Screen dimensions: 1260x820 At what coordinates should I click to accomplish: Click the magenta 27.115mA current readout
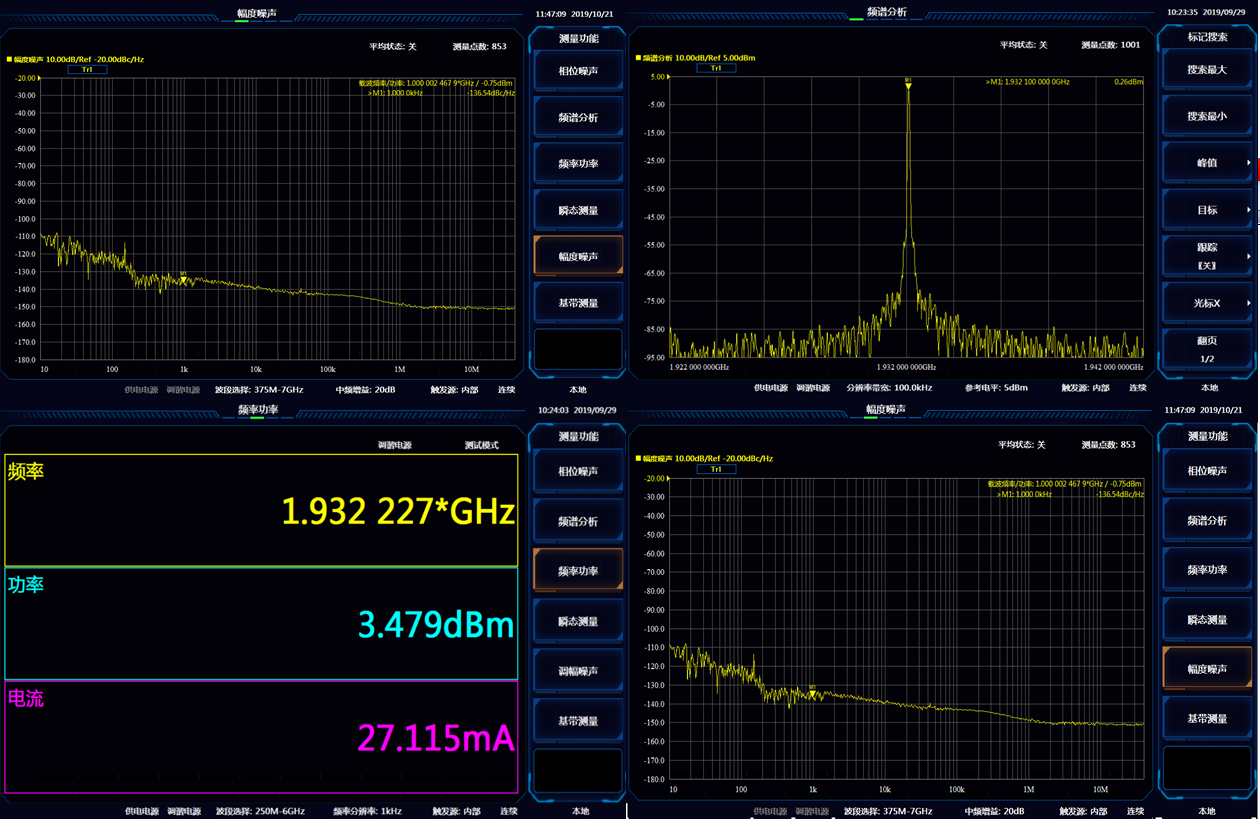pos(436,739)
